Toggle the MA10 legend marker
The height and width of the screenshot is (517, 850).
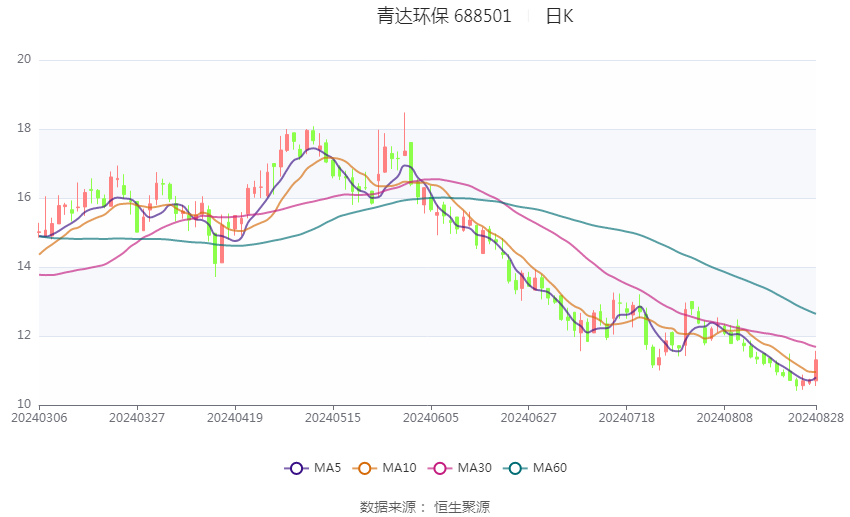tap(364, 468)
